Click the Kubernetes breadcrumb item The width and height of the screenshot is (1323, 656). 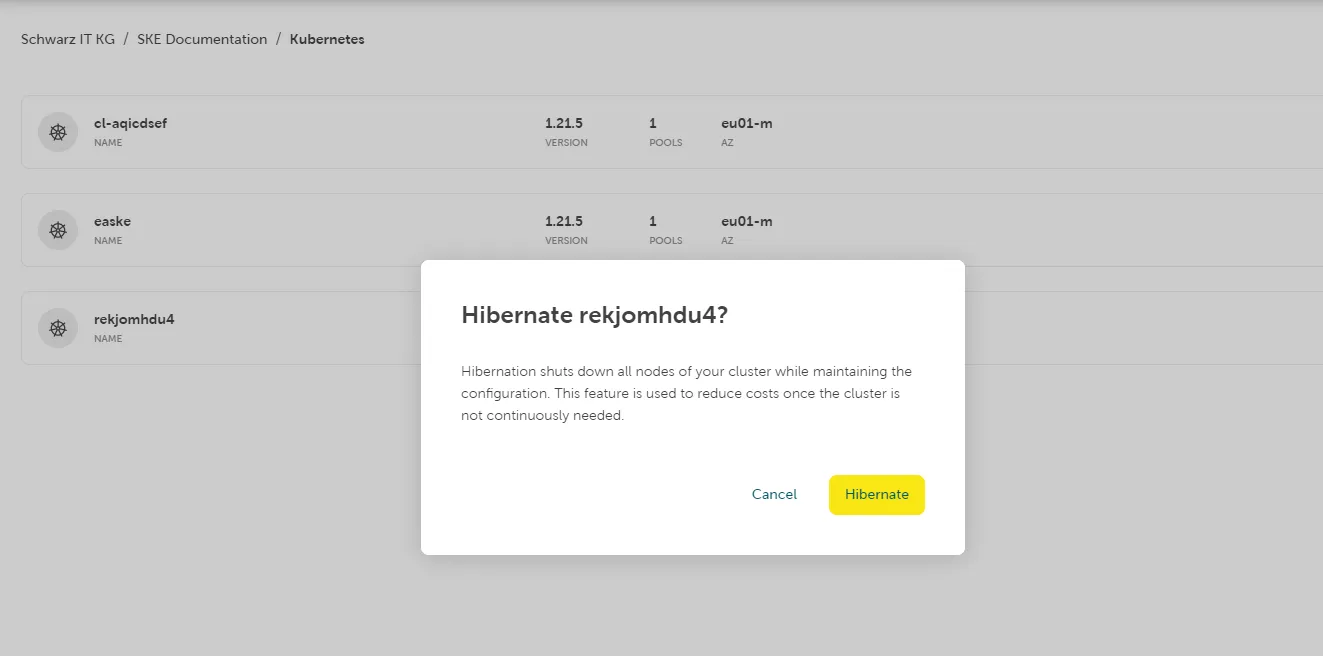(x=327, y=40)
